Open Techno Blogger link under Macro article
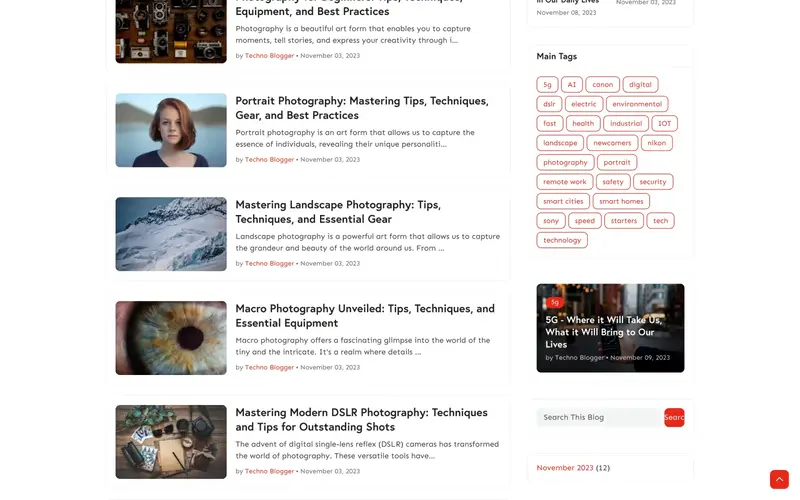Image resolution: width=800 pixels, height=500 pixels. click(269, 367)
